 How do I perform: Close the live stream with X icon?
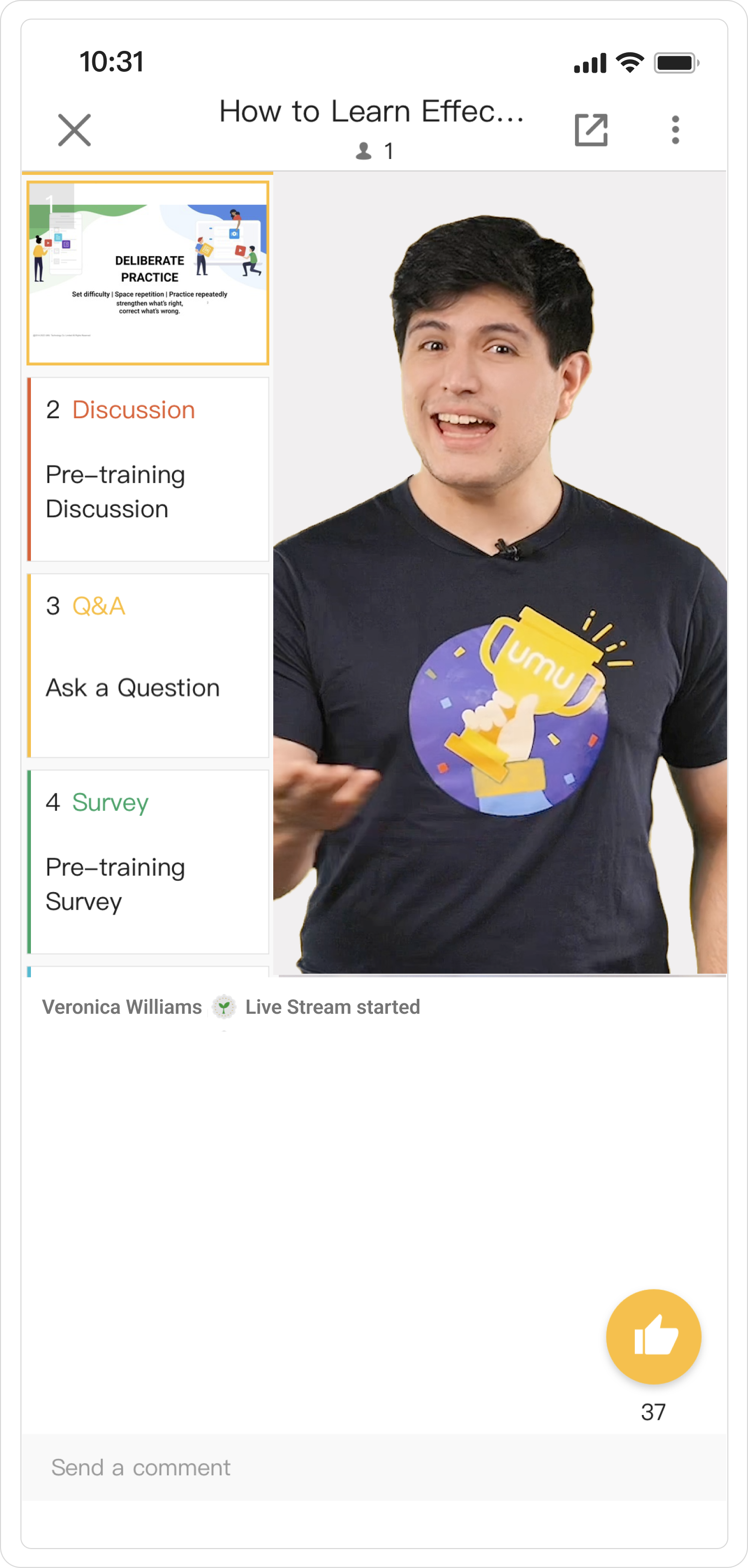click(74, 130)
